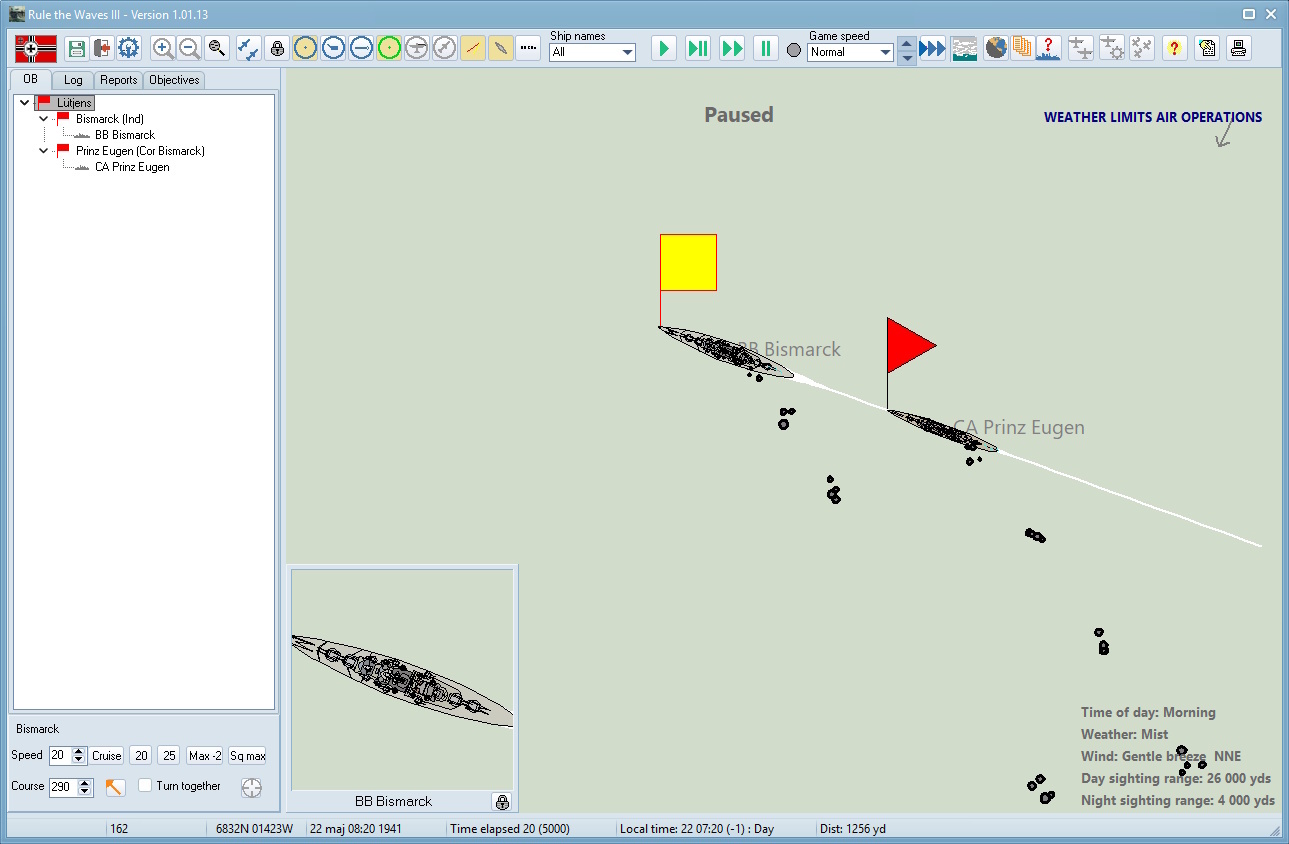Image resolution: width=1289 pixels, height=844 pixels.
Task: Click the zoom out magnifier icon
Action: click(190, 48)
